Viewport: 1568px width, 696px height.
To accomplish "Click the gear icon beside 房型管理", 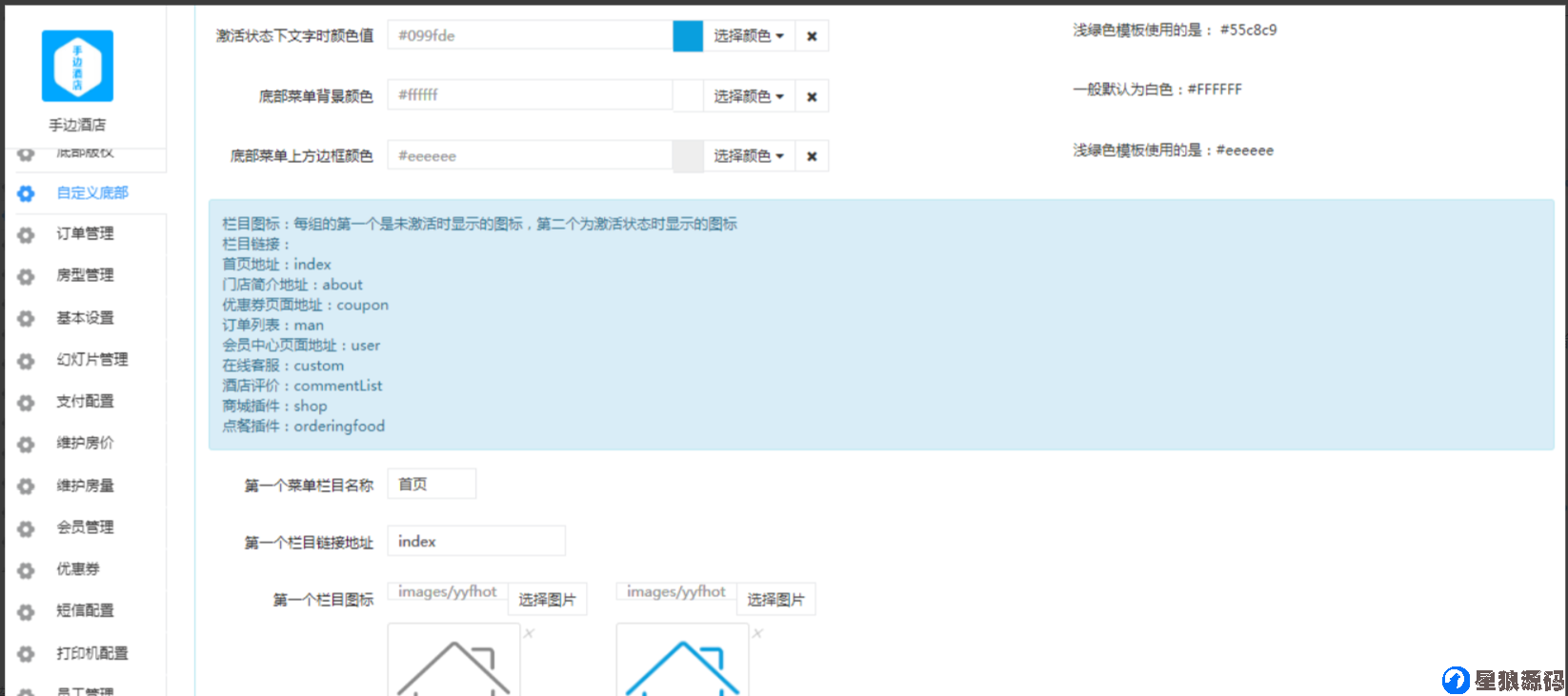I will point(27,276).
